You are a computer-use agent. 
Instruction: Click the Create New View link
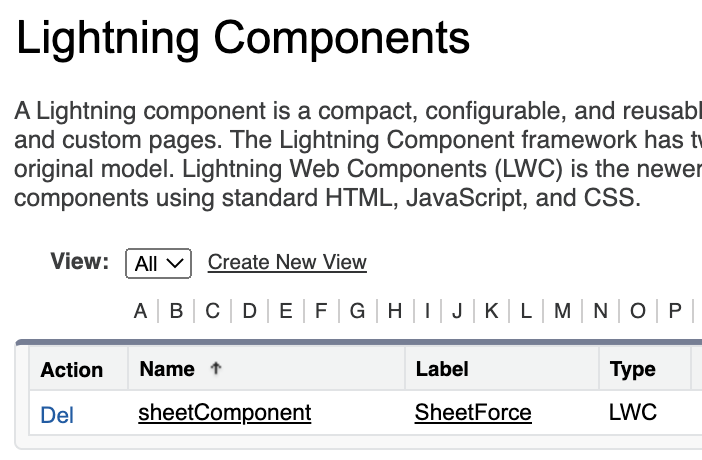coord(287,262)
